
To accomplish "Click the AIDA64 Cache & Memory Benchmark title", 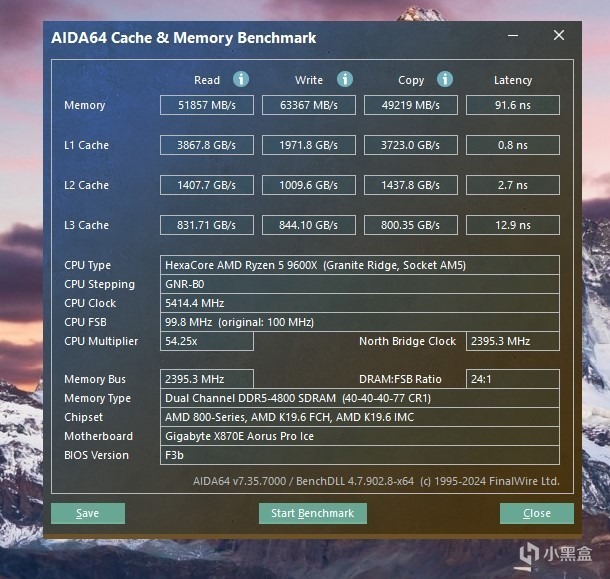I will pos(184,38).
